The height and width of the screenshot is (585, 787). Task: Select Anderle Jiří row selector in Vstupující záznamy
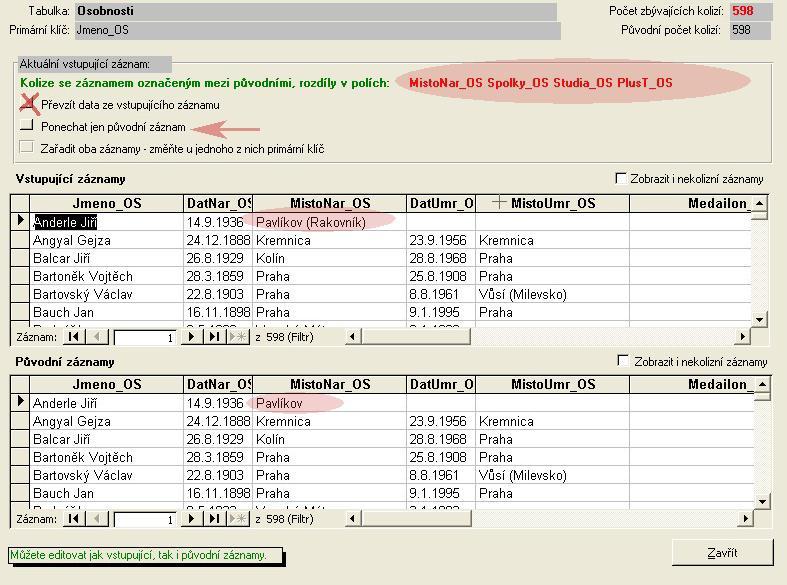point(20,221)
